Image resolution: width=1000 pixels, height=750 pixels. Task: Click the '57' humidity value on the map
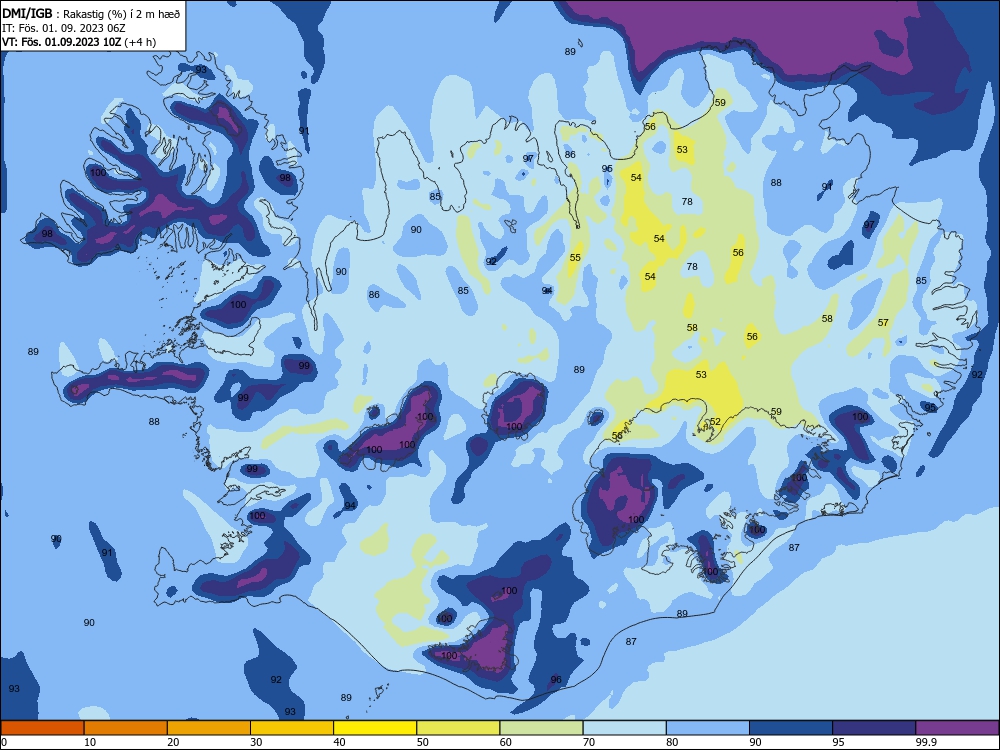click(x=883, y=323)
